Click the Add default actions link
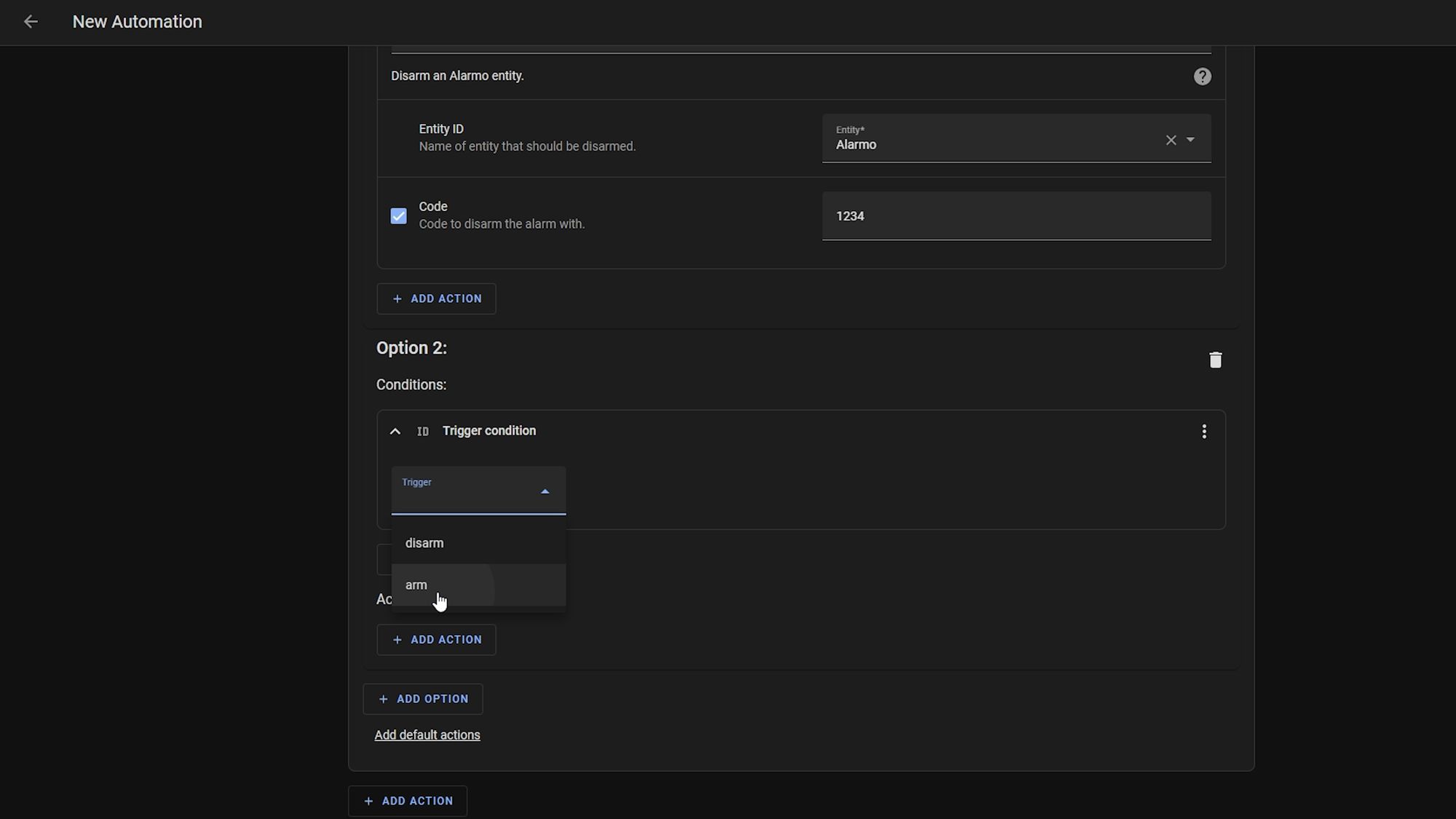Image resolution: width=1456 pixels, height=819 pixels. pyautogui.click(x=427, y=735)
